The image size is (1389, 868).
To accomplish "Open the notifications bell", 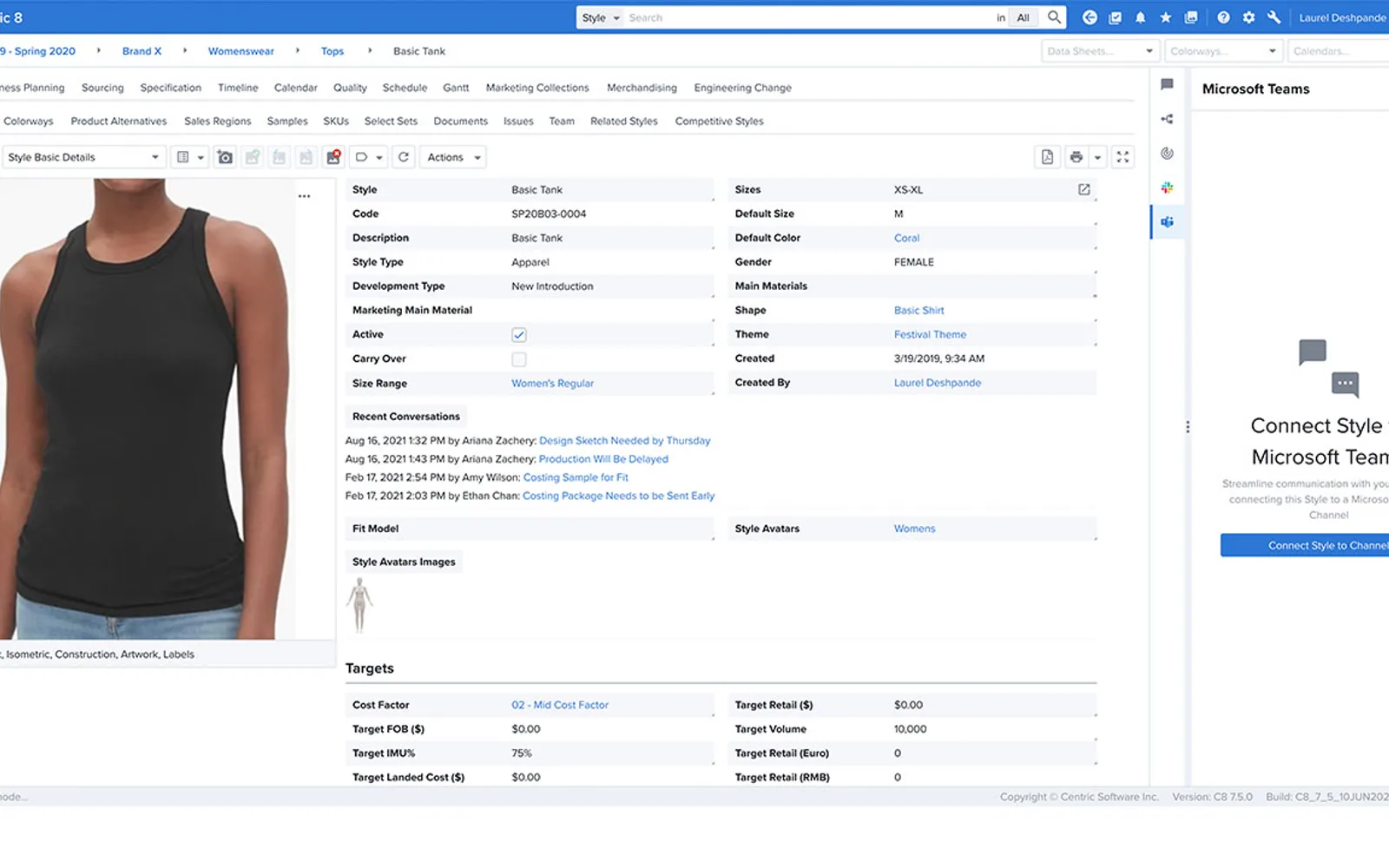I will (x=1141, y=17).
